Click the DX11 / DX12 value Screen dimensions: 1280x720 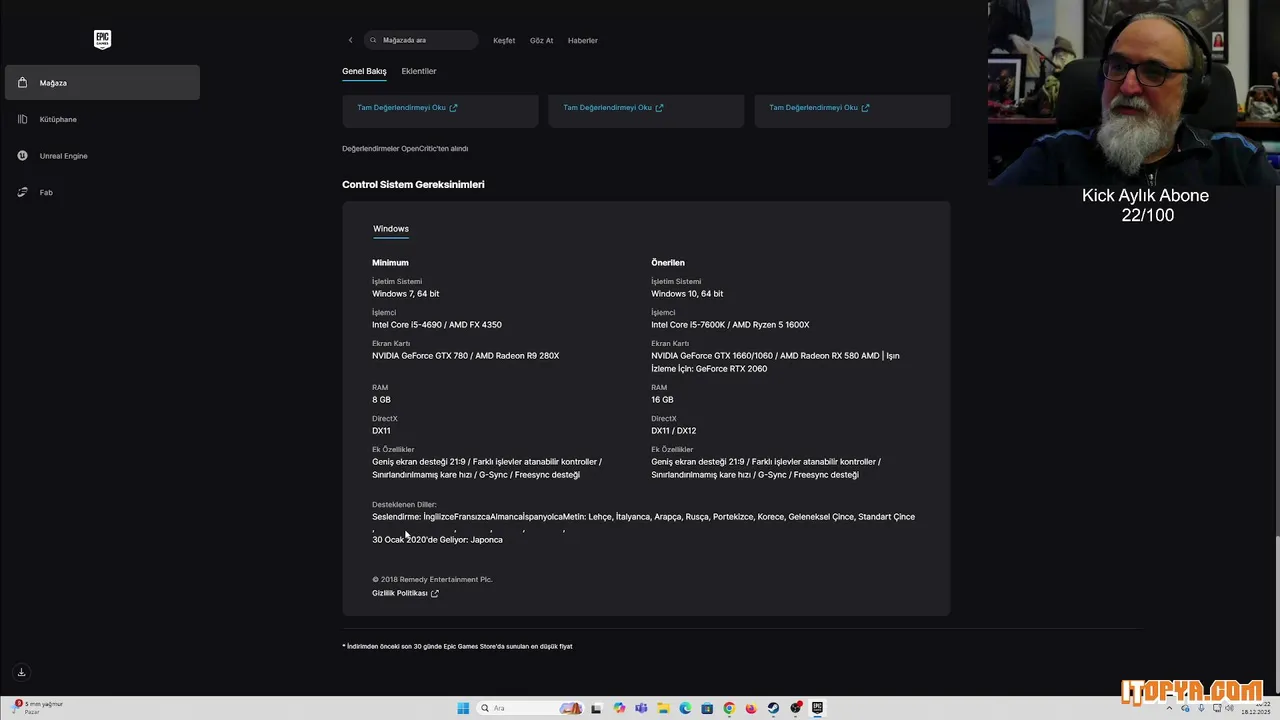673,431
